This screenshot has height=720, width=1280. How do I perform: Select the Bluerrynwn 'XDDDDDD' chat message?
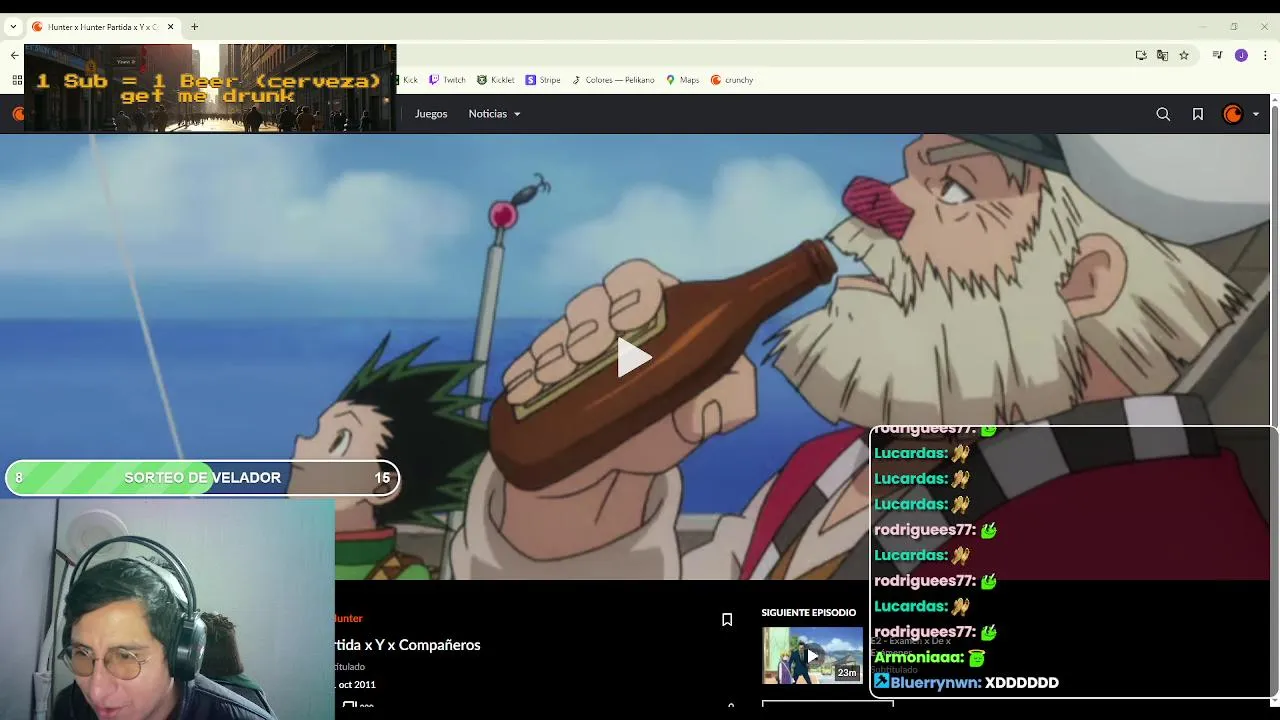[x=966, y=683]
